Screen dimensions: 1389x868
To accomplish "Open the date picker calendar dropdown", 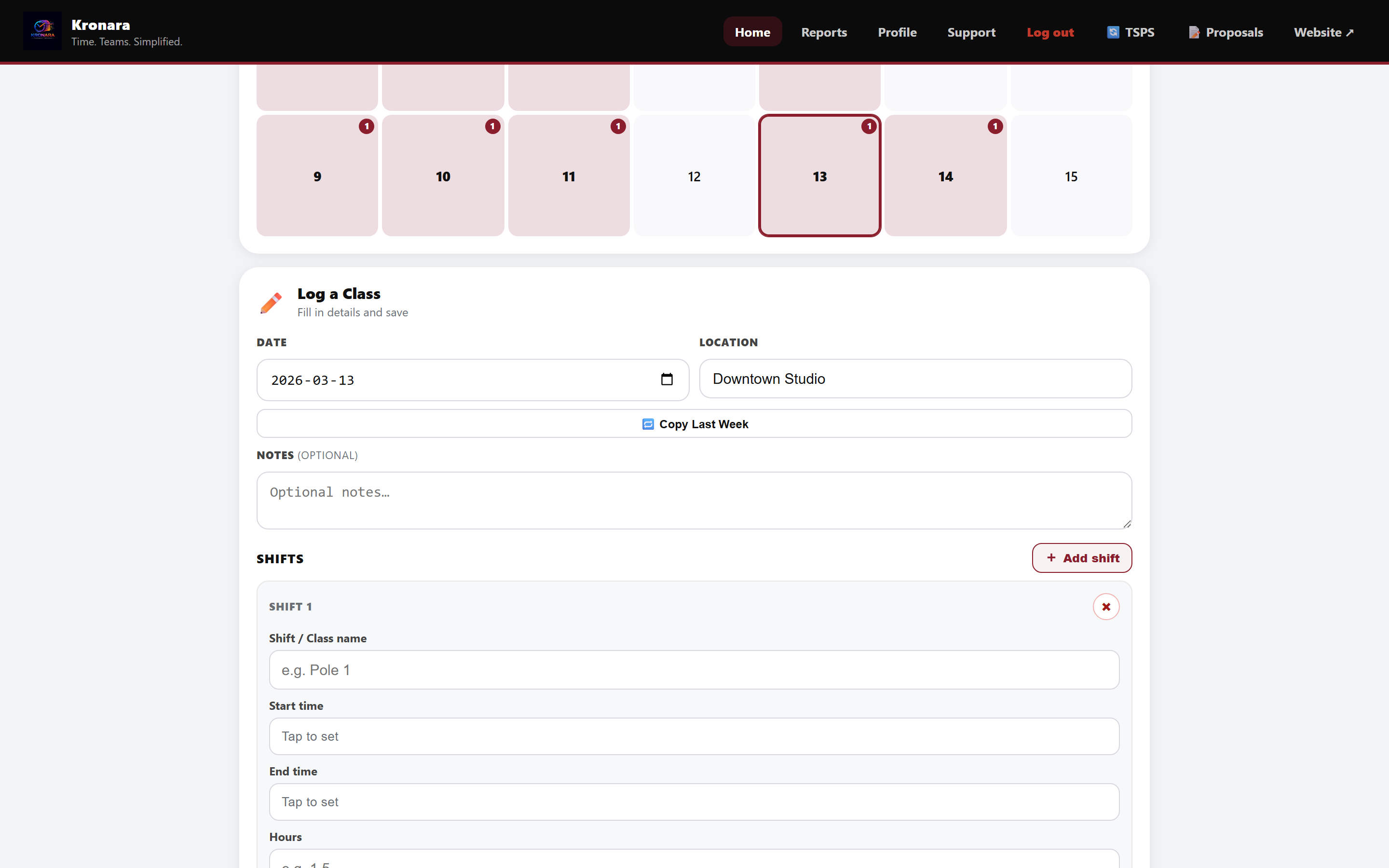I will [x=667, y=380].
